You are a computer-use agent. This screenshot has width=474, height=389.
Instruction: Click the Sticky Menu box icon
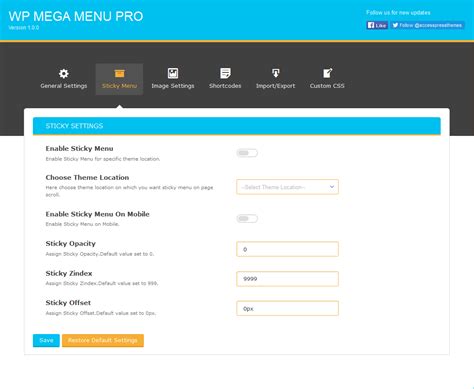click(x=119, y=73)
